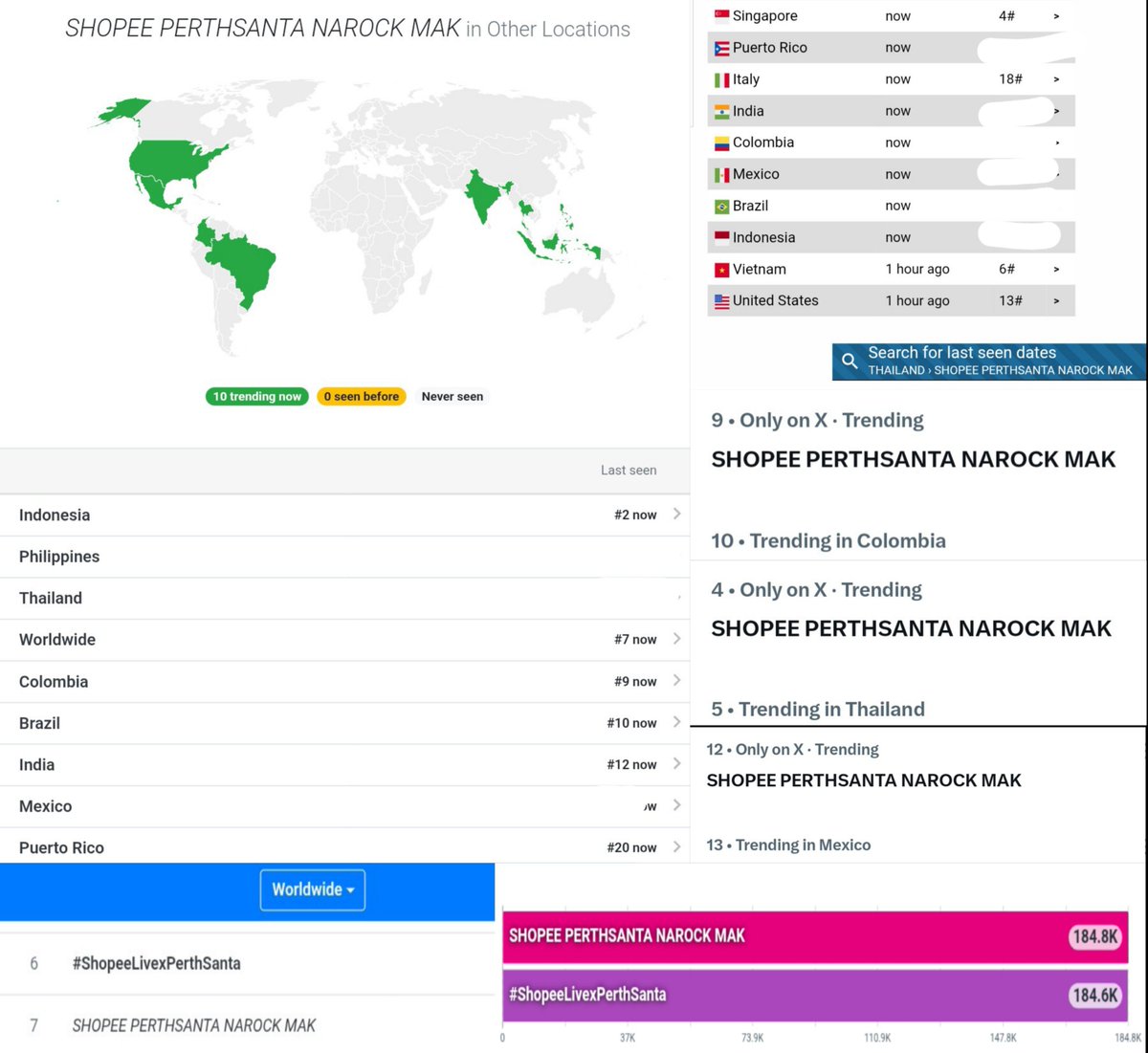Click the Puerto Rico flag icon
Viewport: 1148px width, 1053px height.
tap(722, 48)
